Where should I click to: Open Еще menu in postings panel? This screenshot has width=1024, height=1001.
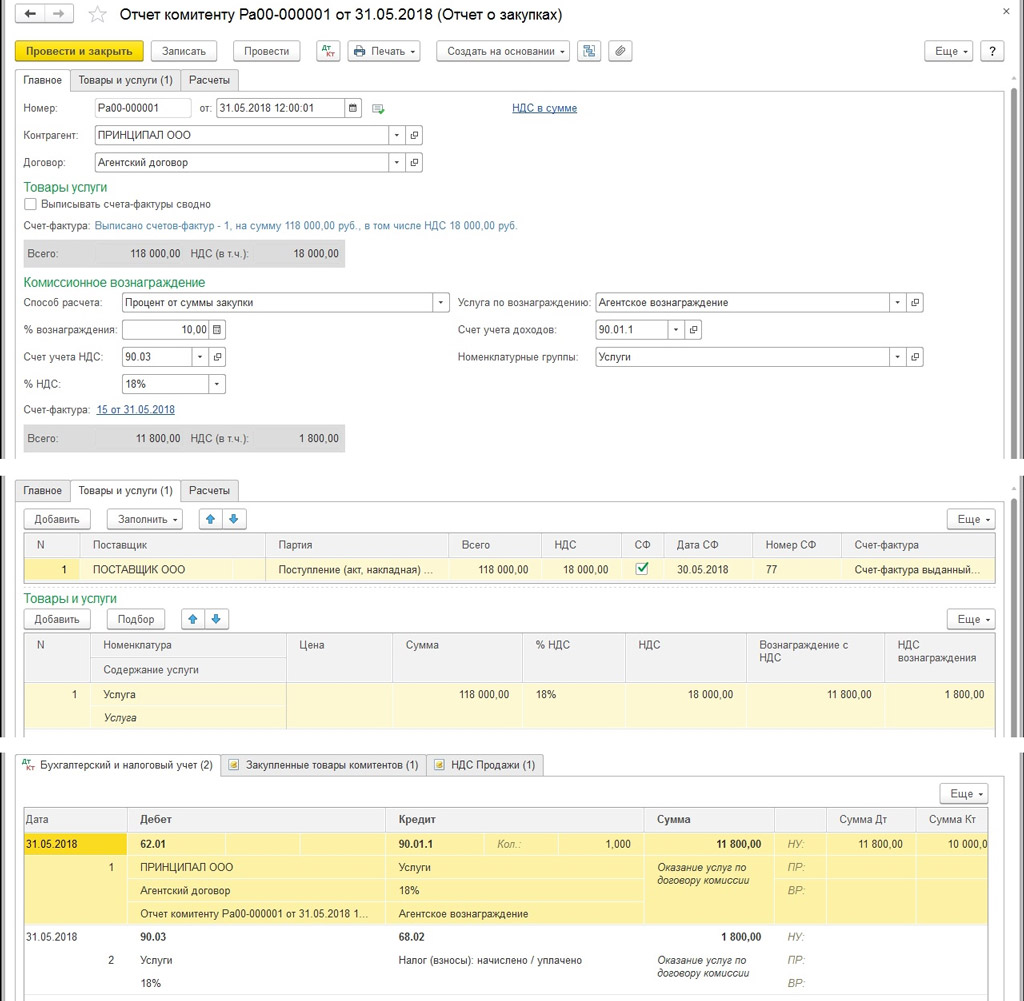coord(963,793)
